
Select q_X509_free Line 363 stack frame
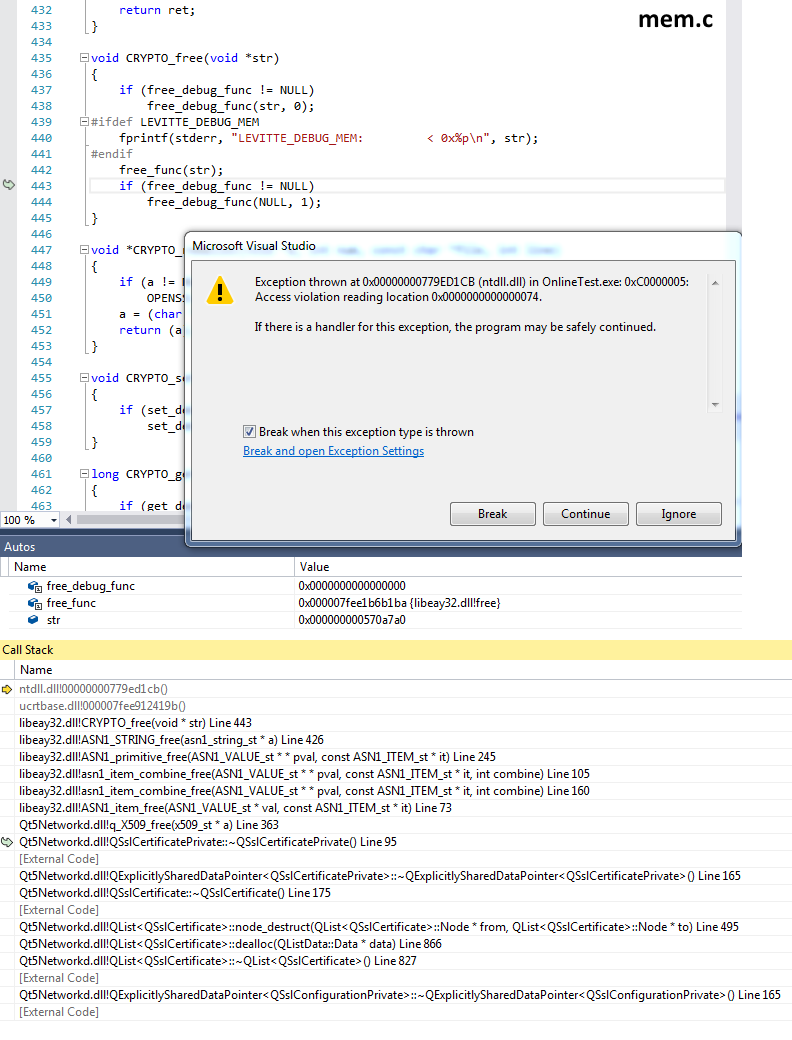149,825
